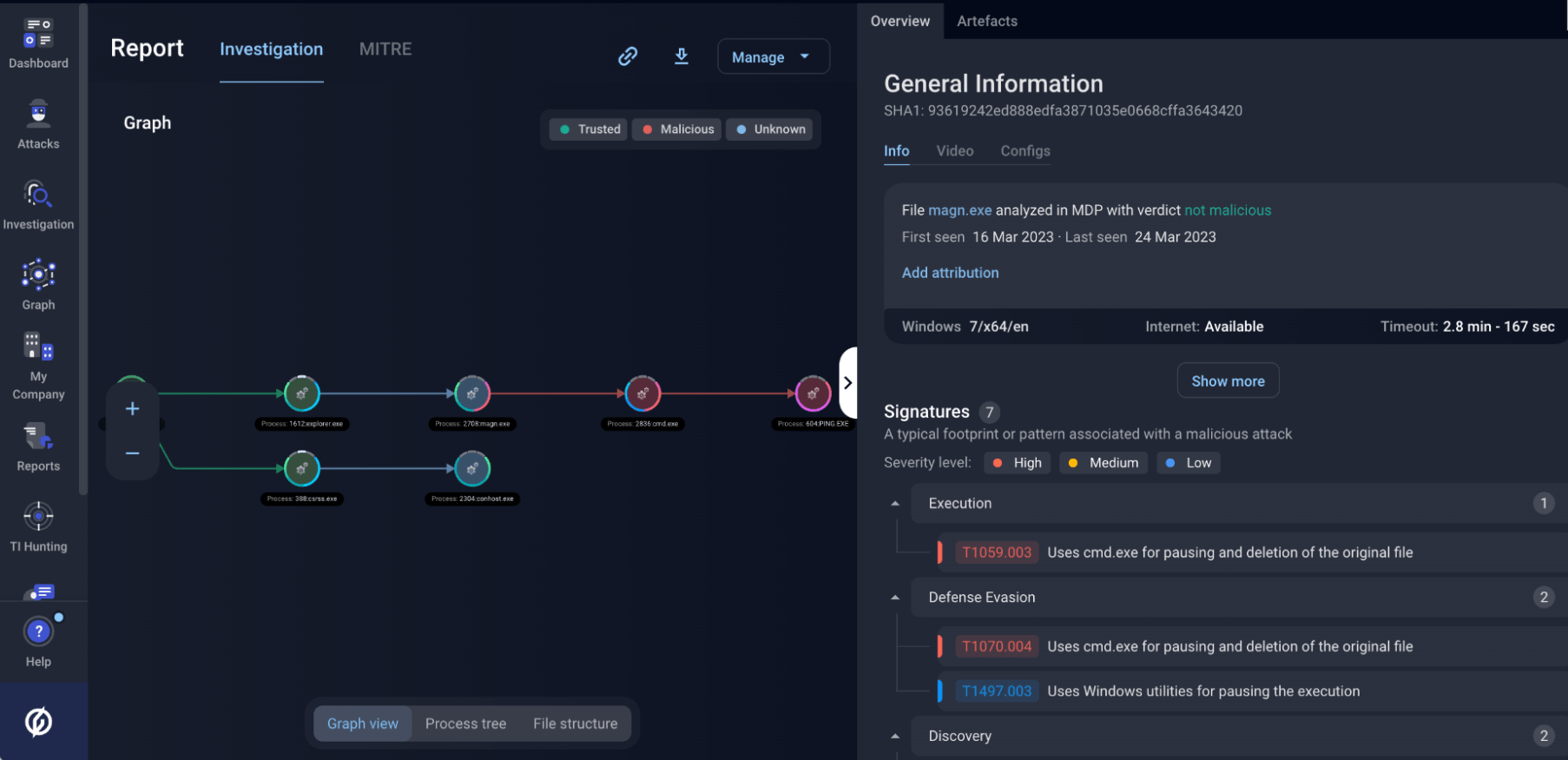The width and height of the screenshot is (1568, 760).
Task: Collapse the Execution signatures group
Action: [x=895, y=504]
